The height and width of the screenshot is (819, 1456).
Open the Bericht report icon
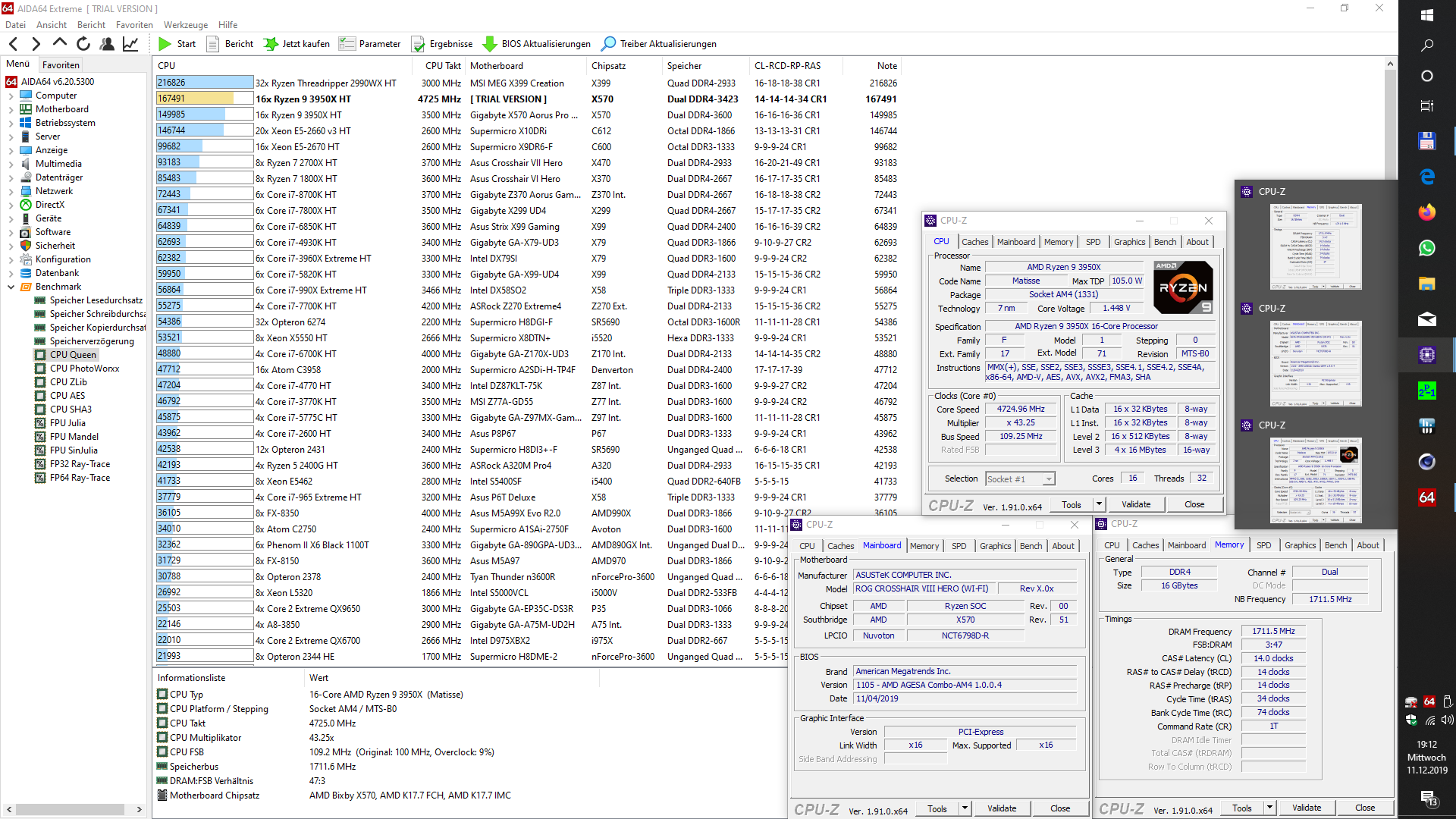[x=213, y=44]
